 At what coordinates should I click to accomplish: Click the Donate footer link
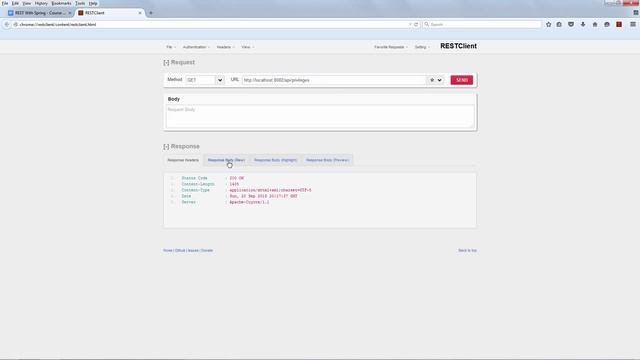207,251
